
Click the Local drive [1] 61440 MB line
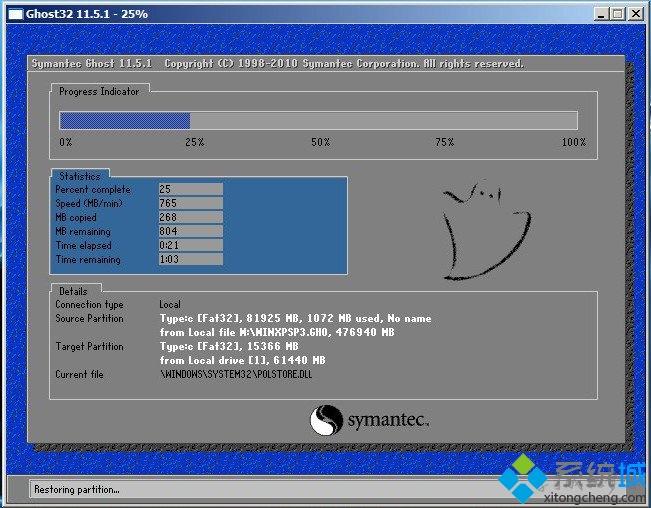click(242, 360)
